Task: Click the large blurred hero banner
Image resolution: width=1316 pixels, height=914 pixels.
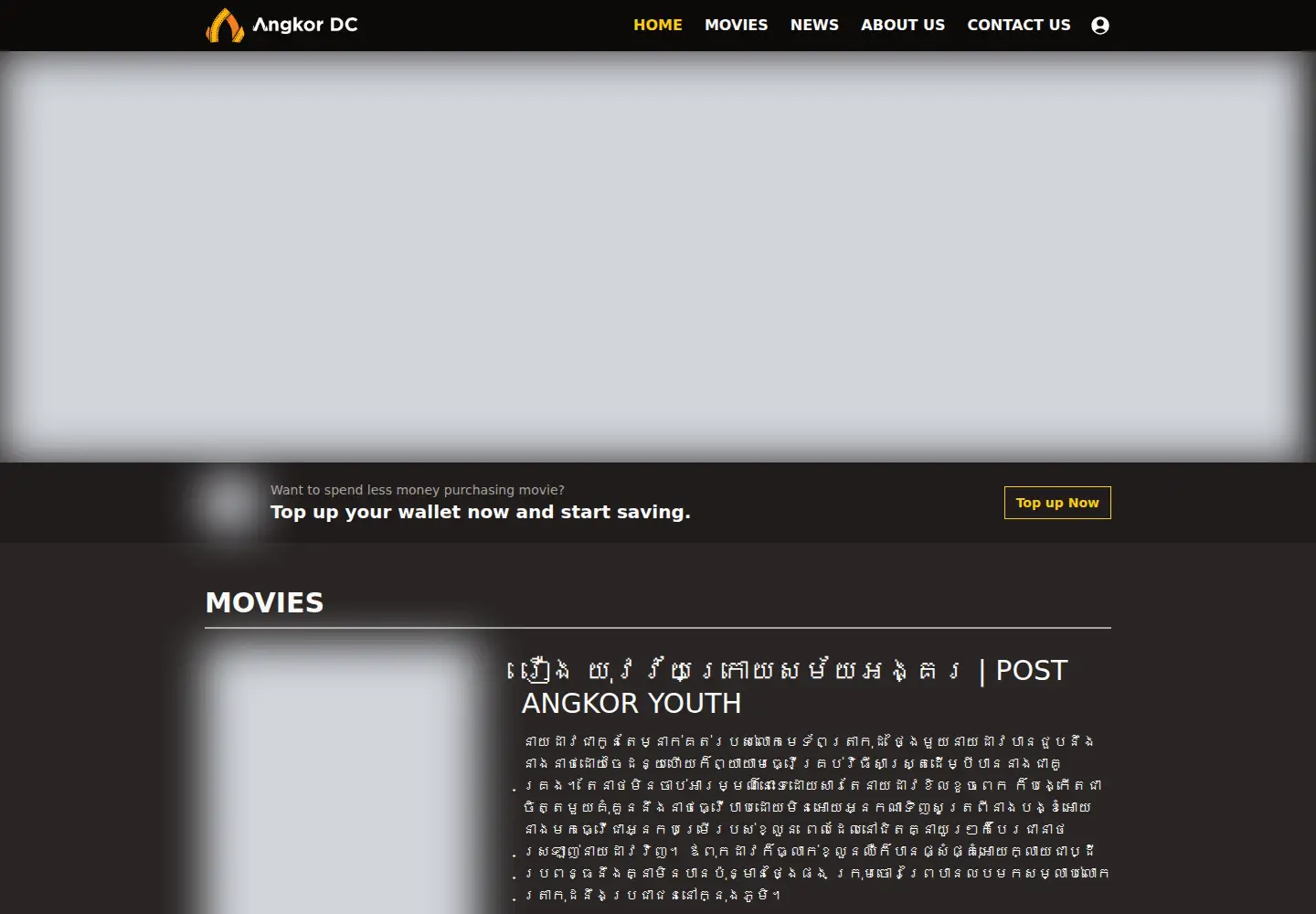Action: (658, 257)
